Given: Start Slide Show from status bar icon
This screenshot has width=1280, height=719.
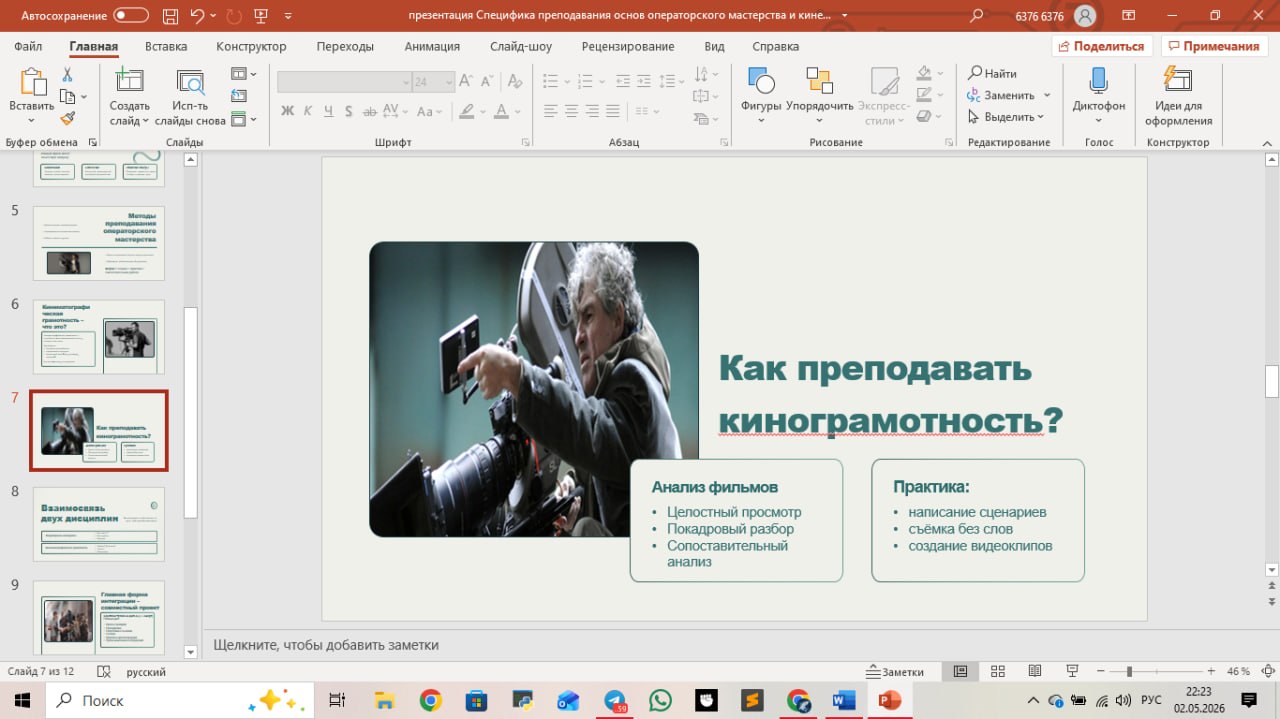Looking at the screenshot, I should pyautogui.click(x=1072, y=671).
